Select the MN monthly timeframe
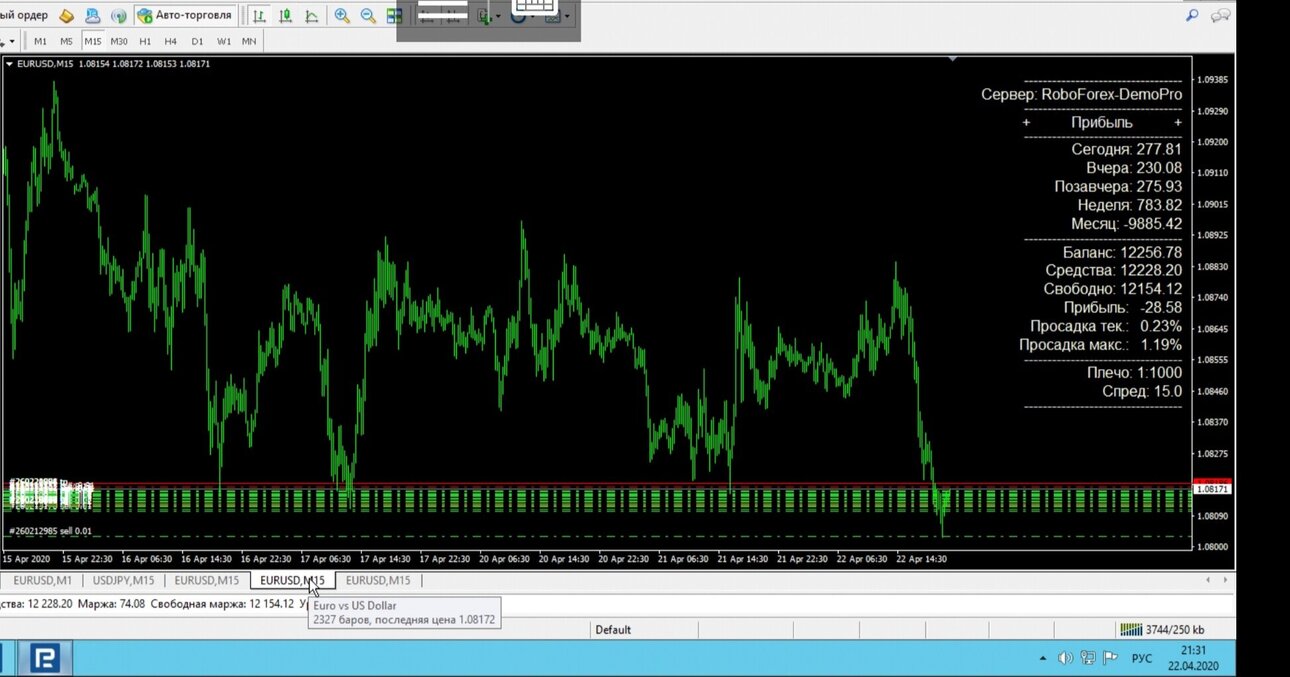Viewport: 1290px width, 677px height. [249, 41]
